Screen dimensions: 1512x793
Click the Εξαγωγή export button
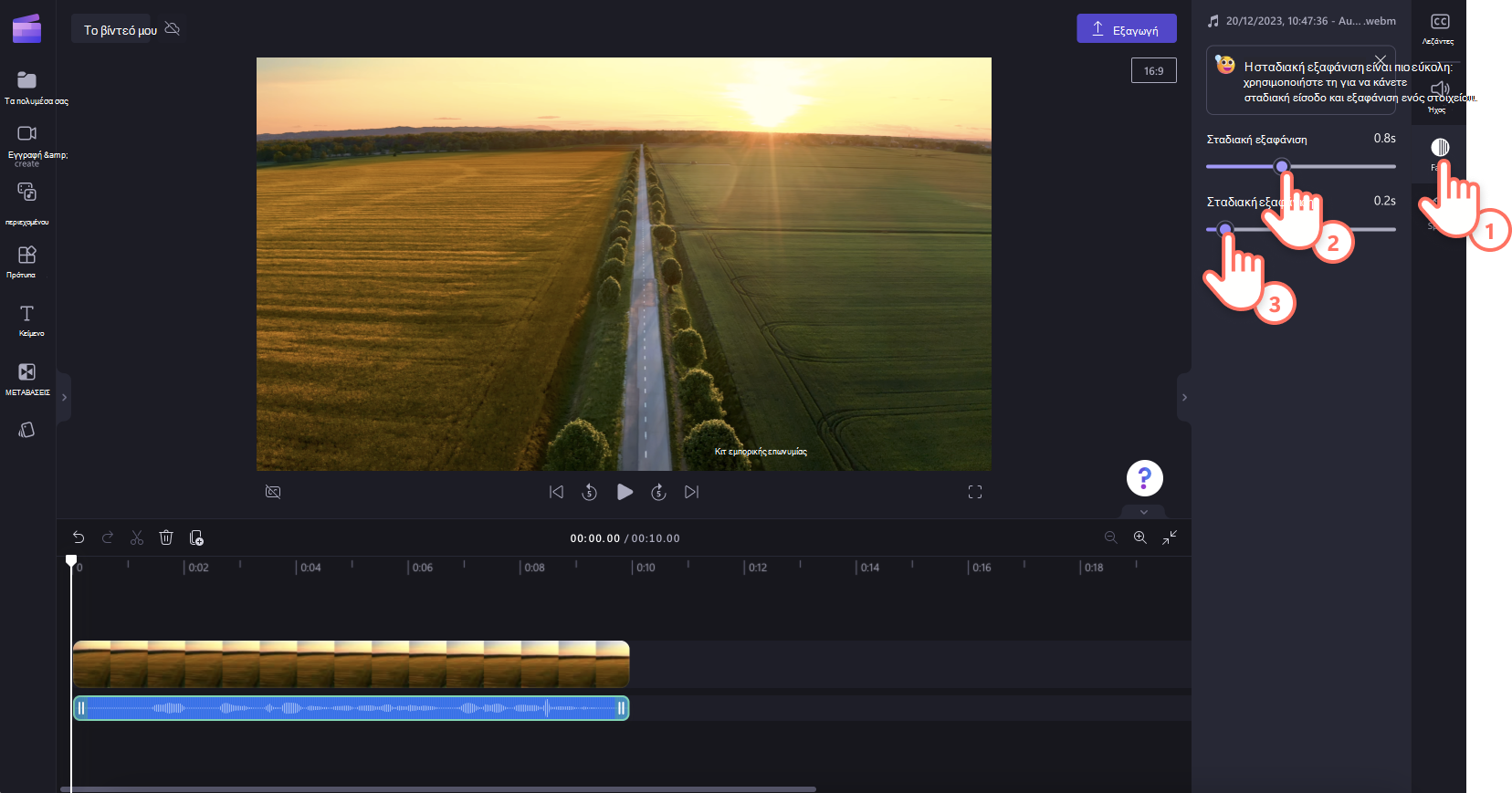(1127, 29)
